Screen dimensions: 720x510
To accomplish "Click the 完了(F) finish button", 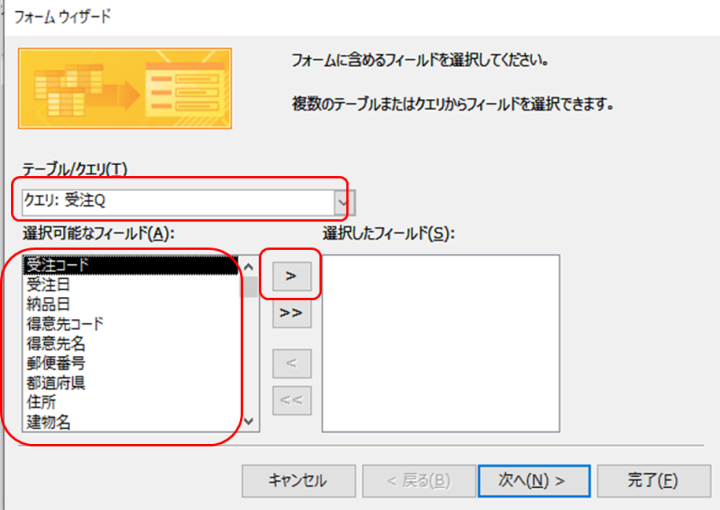I will click(x=654, y=480).
